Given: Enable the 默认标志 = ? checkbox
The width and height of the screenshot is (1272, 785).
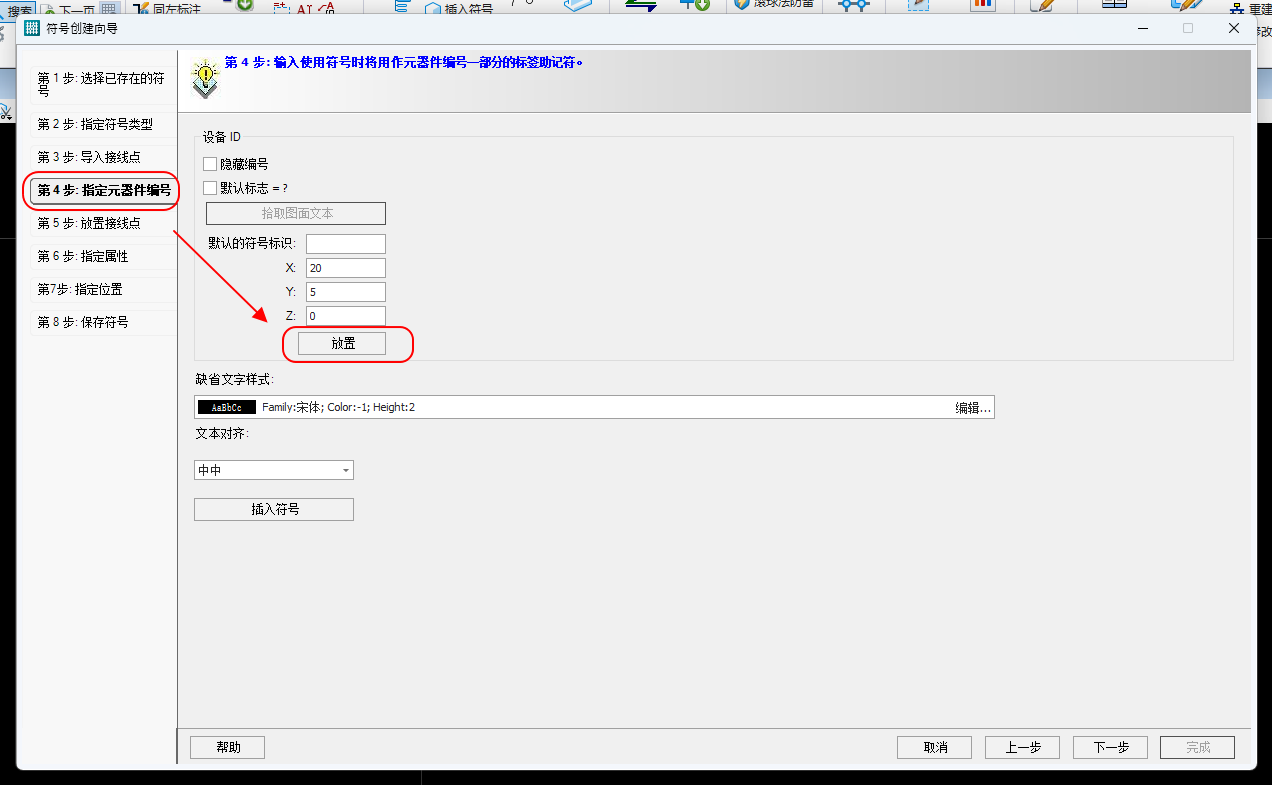Looking at the screenshot, I should tap(210, 187).
